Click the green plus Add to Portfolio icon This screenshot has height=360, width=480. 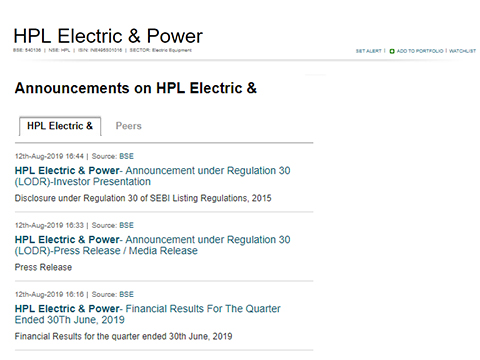392,51
